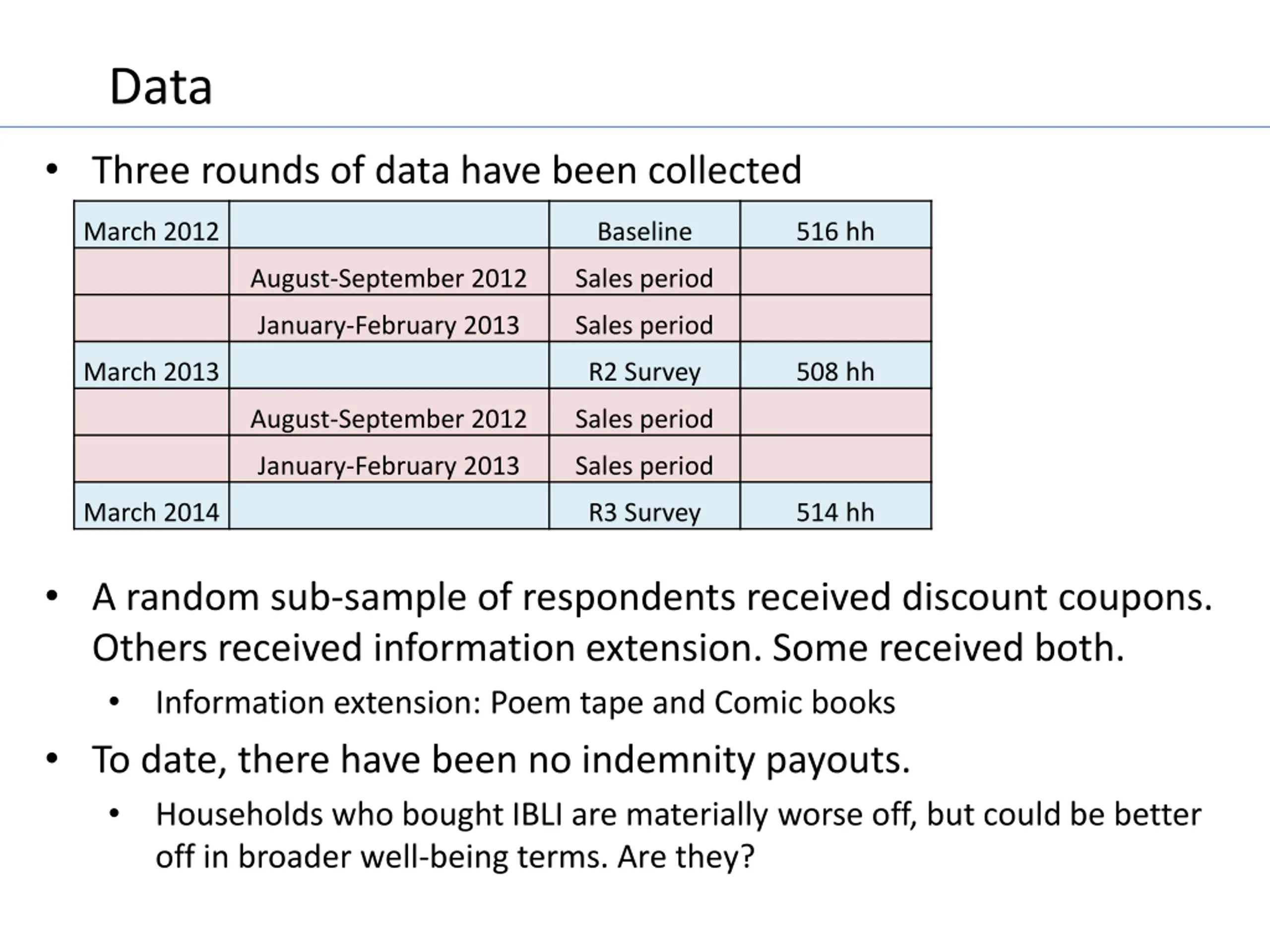This screenshot has width=1270, height=952.
Task: Click the "Households who bought IBLI" line
Action: coord(678,815)
